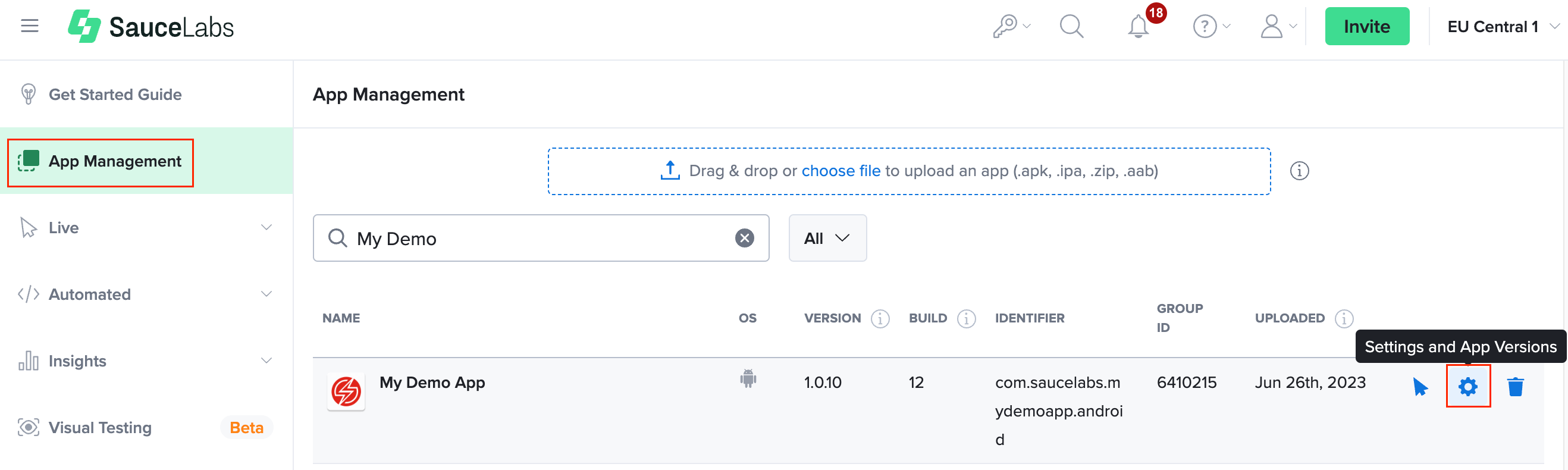
Task: Click the choose file upload link
Action: (841, 171)
